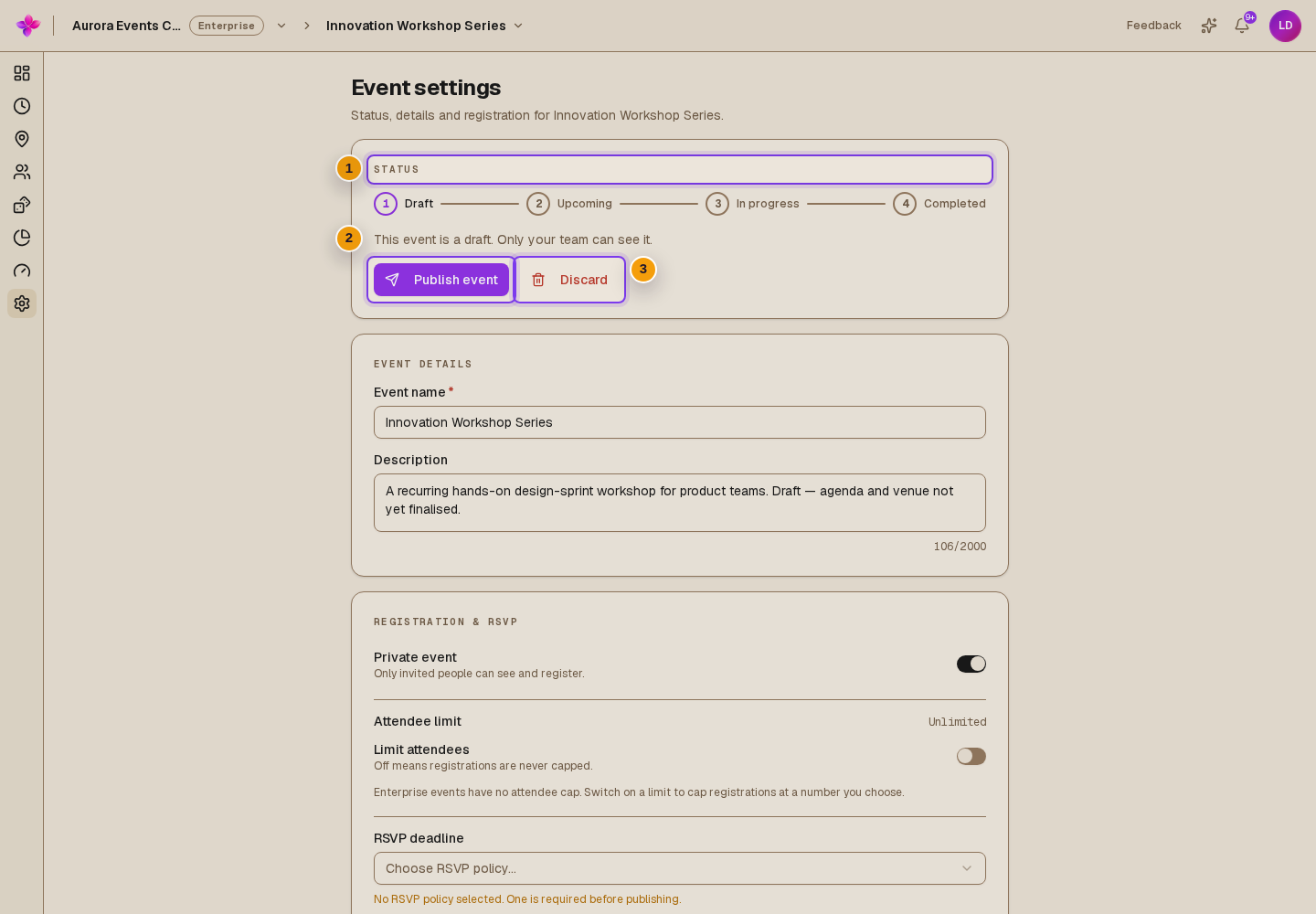
Task: Click 'This event is a draft' message
Action: [513, 239]
